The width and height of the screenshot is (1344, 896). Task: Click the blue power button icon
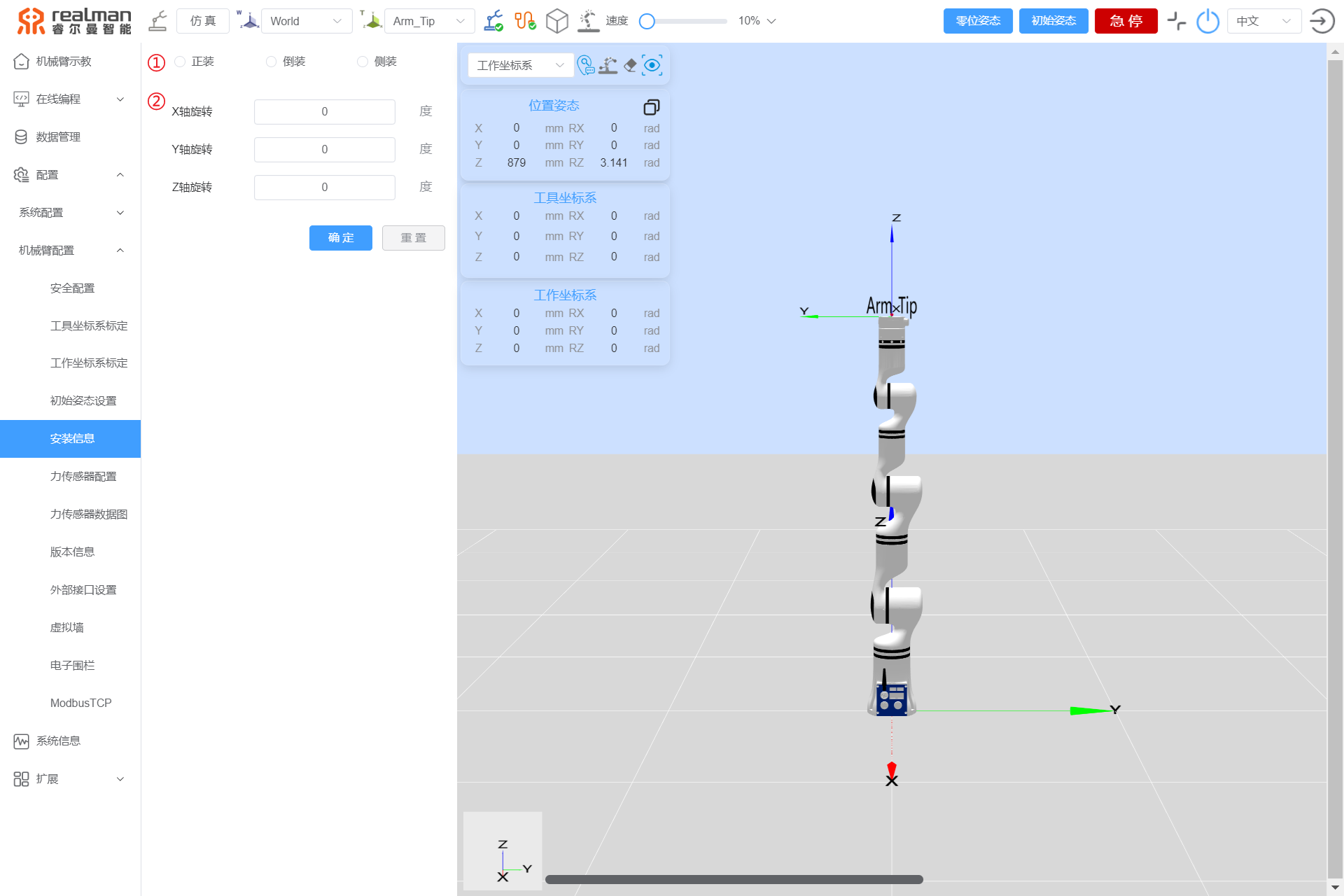coord(1208,21)
